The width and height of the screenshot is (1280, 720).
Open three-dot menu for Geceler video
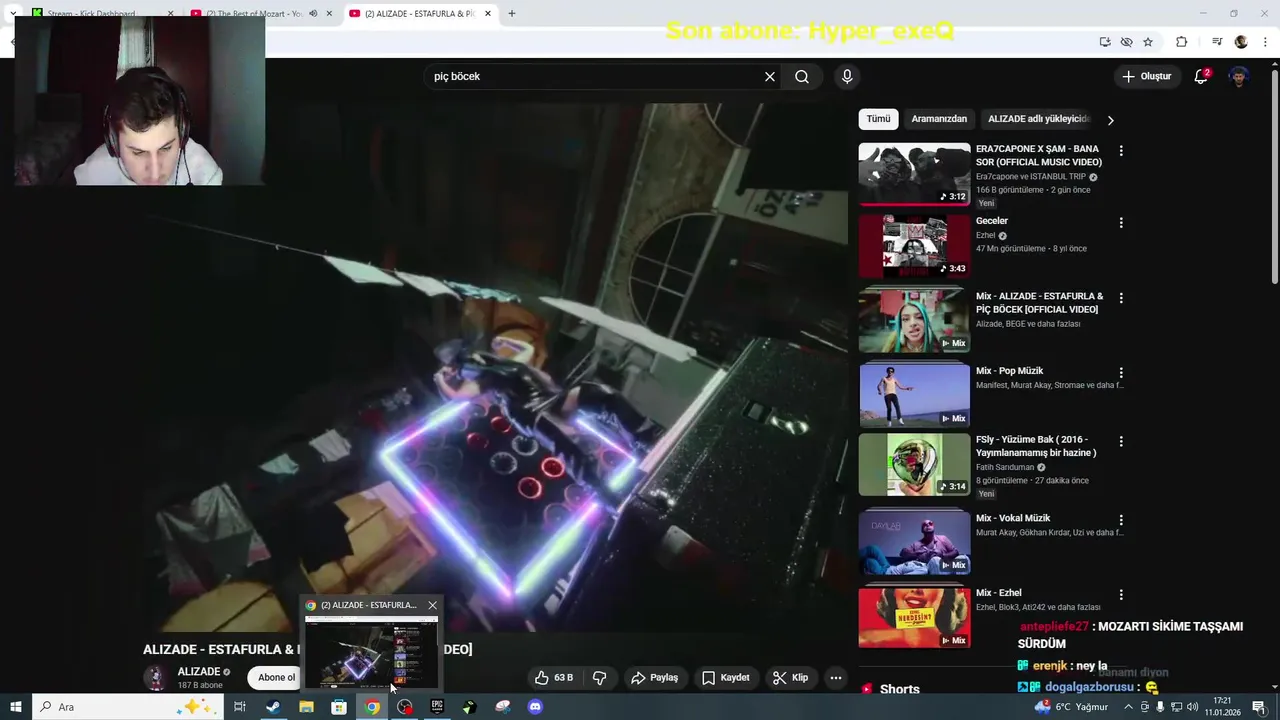point(1121,223)
